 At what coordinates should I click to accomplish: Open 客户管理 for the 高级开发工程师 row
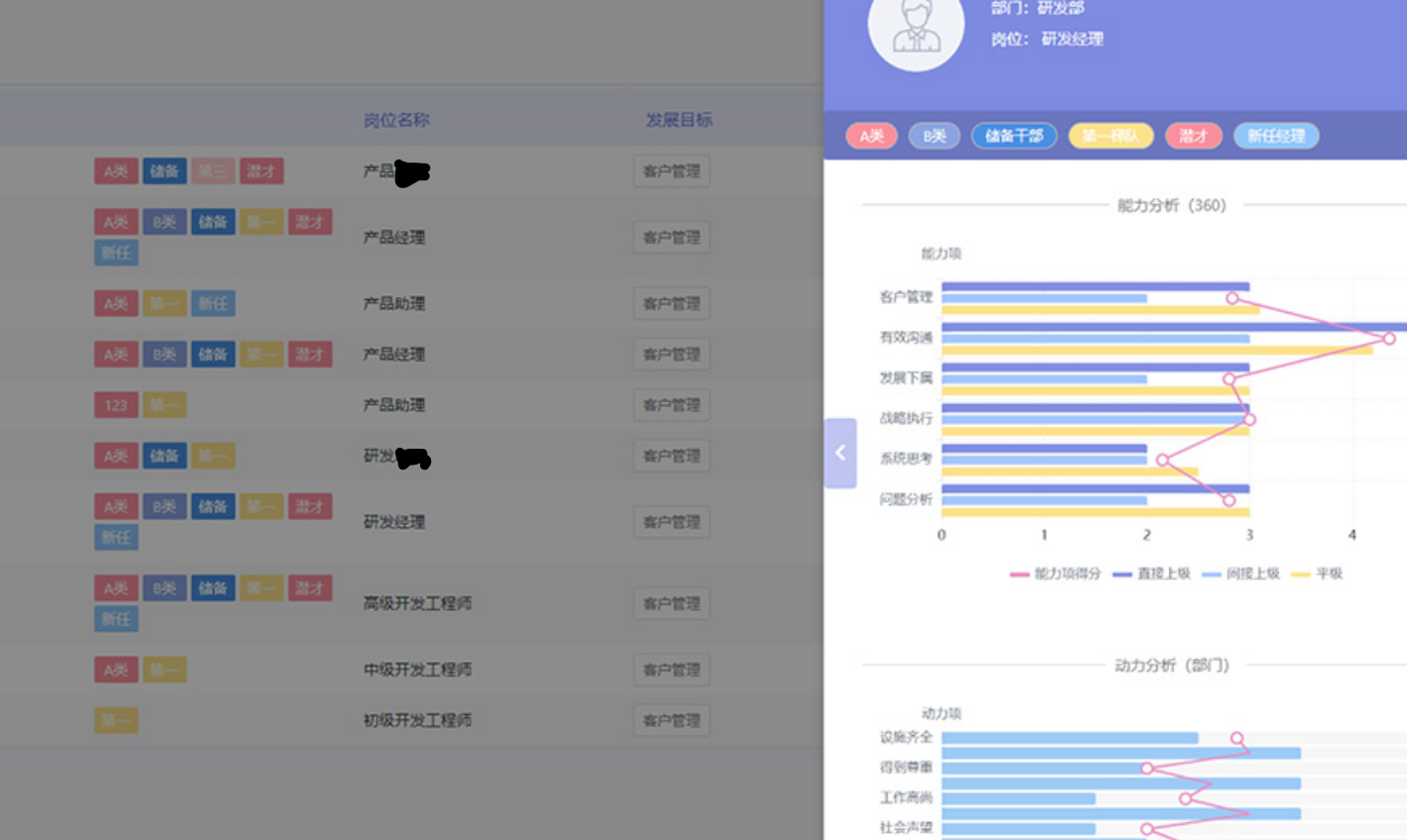coord(672,603)
